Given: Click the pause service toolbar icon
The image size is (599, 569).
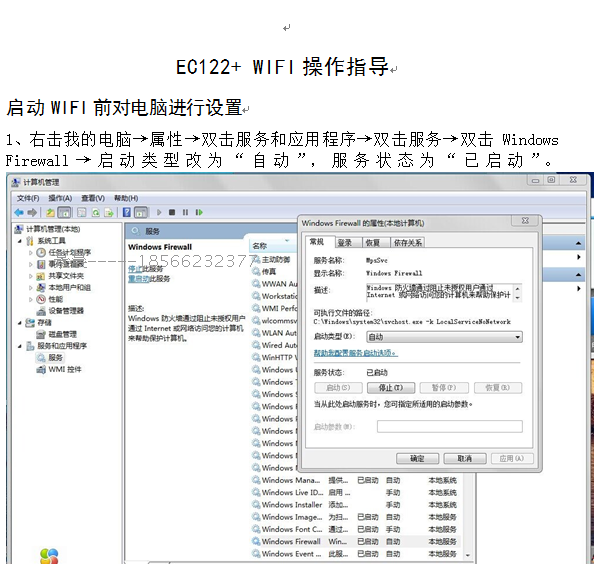Looking at the screenshot, I should tap(185, 212).
